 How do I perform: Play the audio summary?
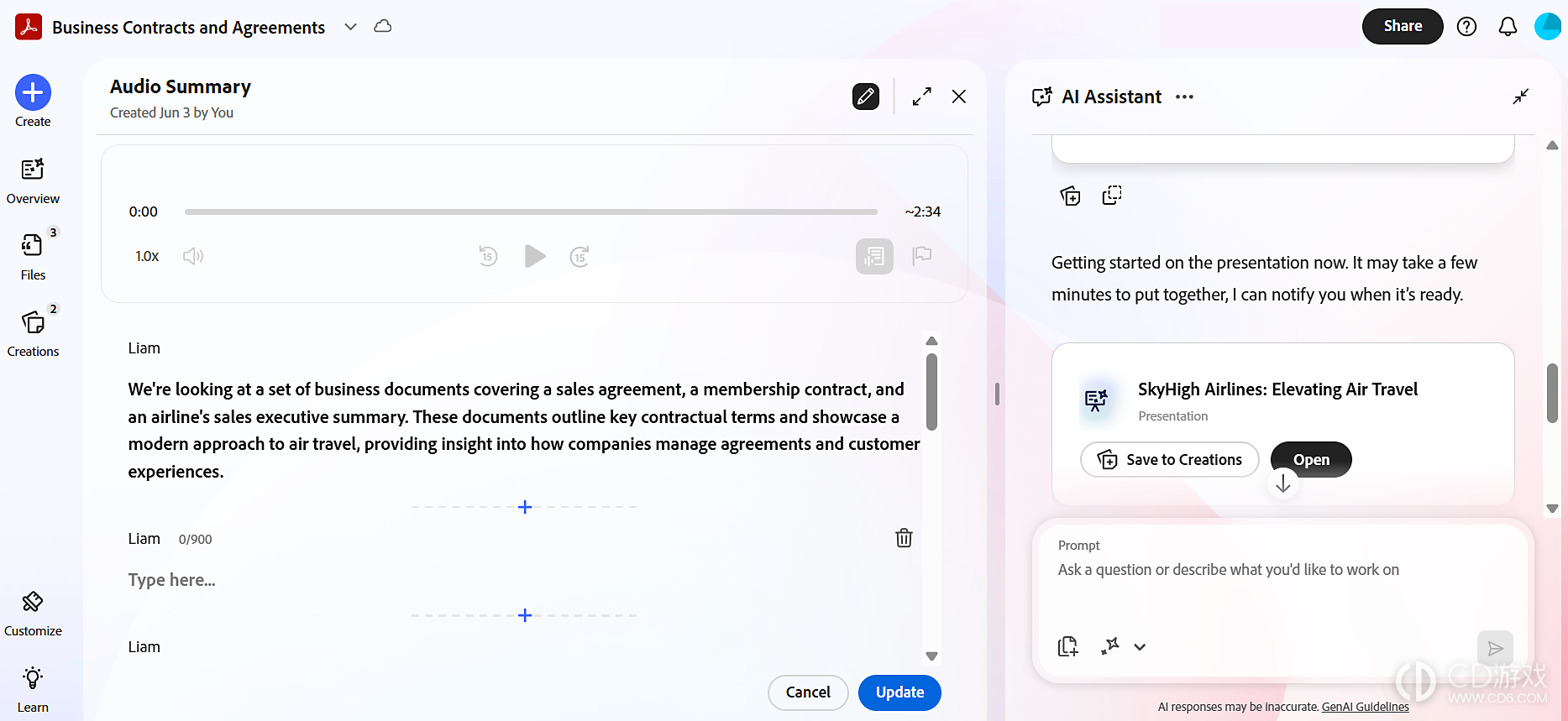click(535, 256)
